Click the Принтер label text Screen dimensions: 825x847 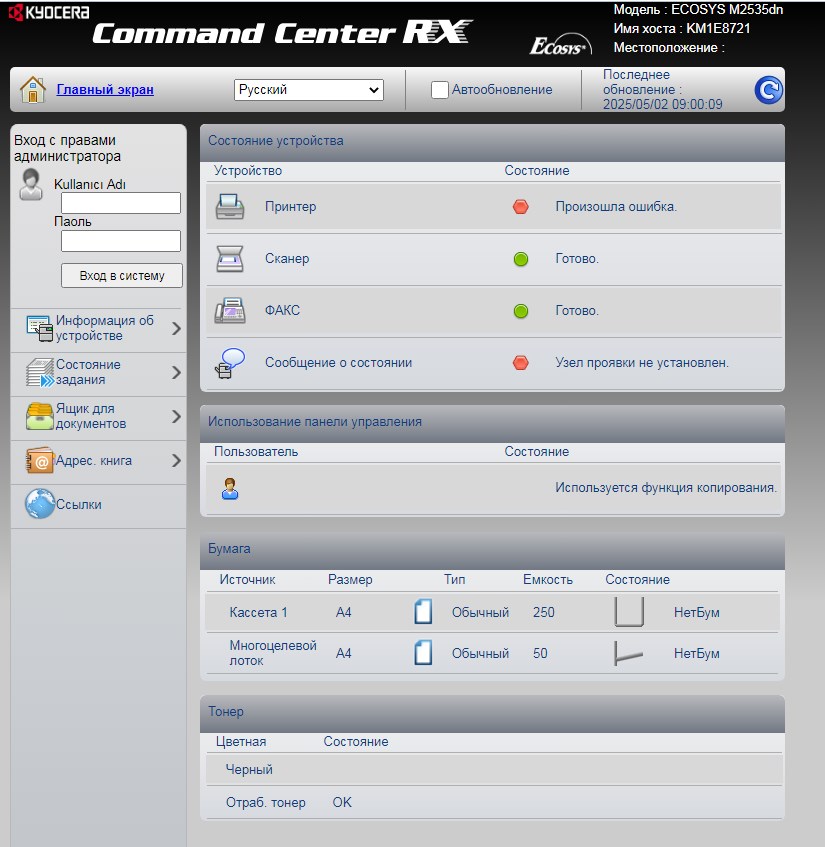pyautogui.click(x=290, y=207)
